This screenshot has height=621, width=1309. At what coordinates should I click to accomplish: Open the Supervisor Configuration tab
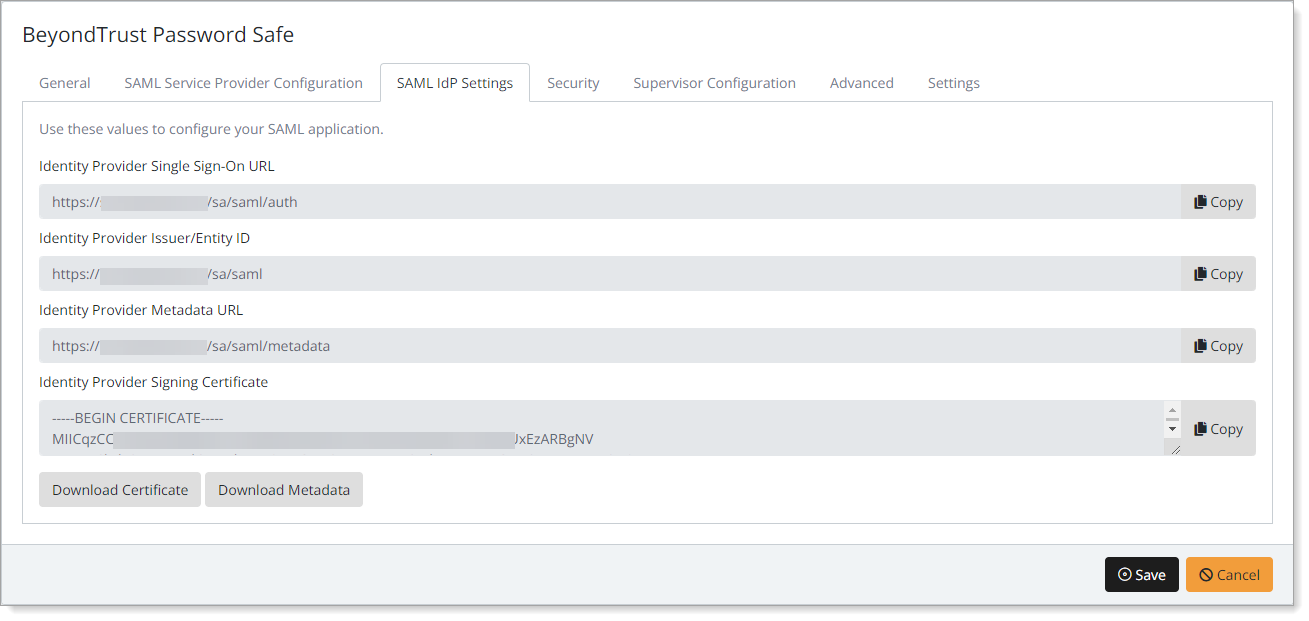pyautogui.click(x=714, y=83)
